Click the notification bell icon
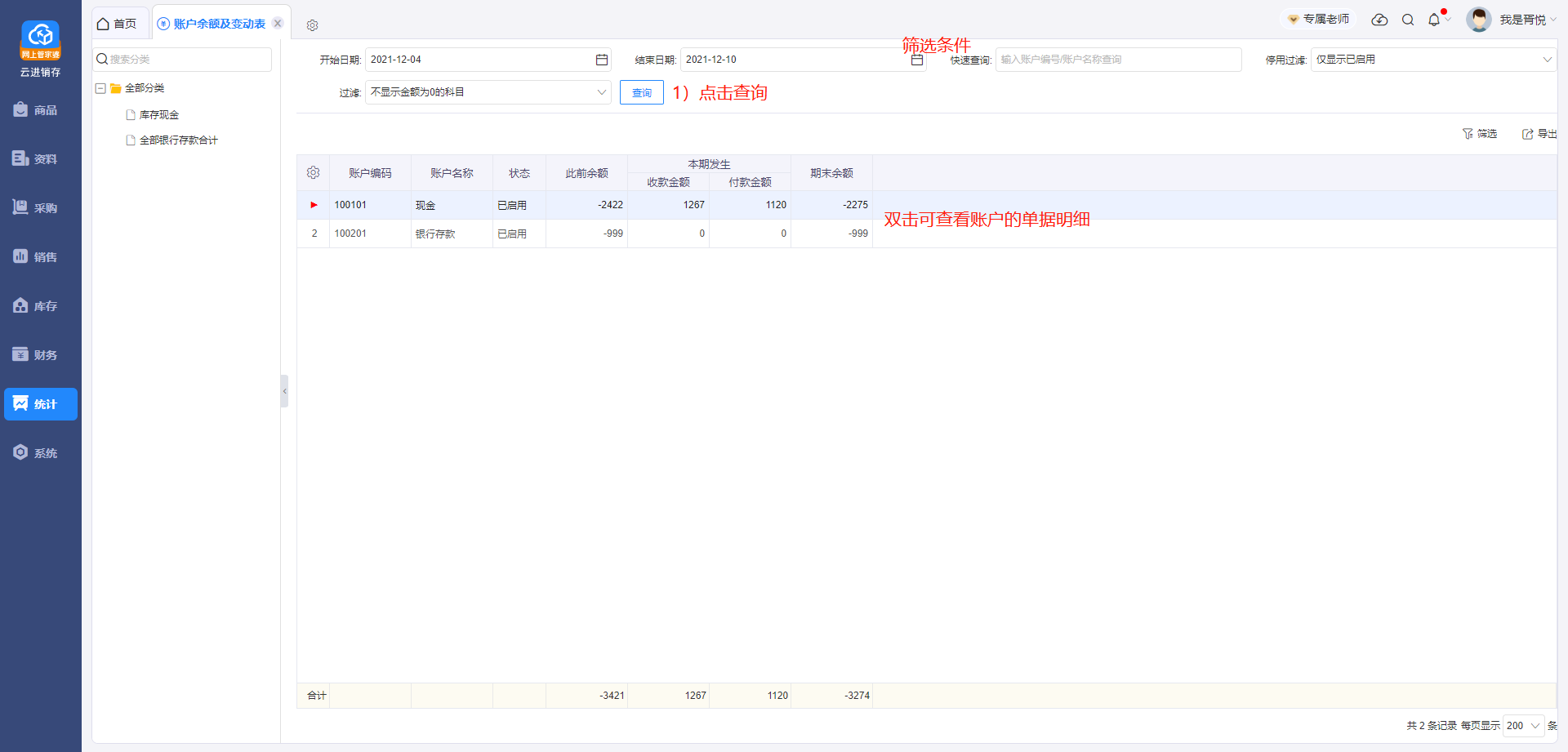 coord(1434,20)
